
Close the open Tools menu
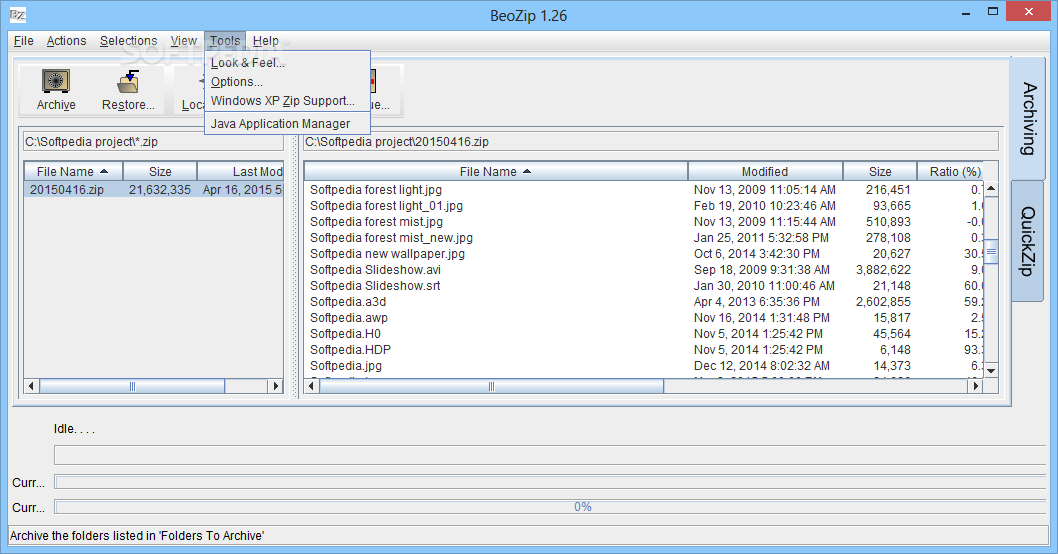[x=225, y=40]
